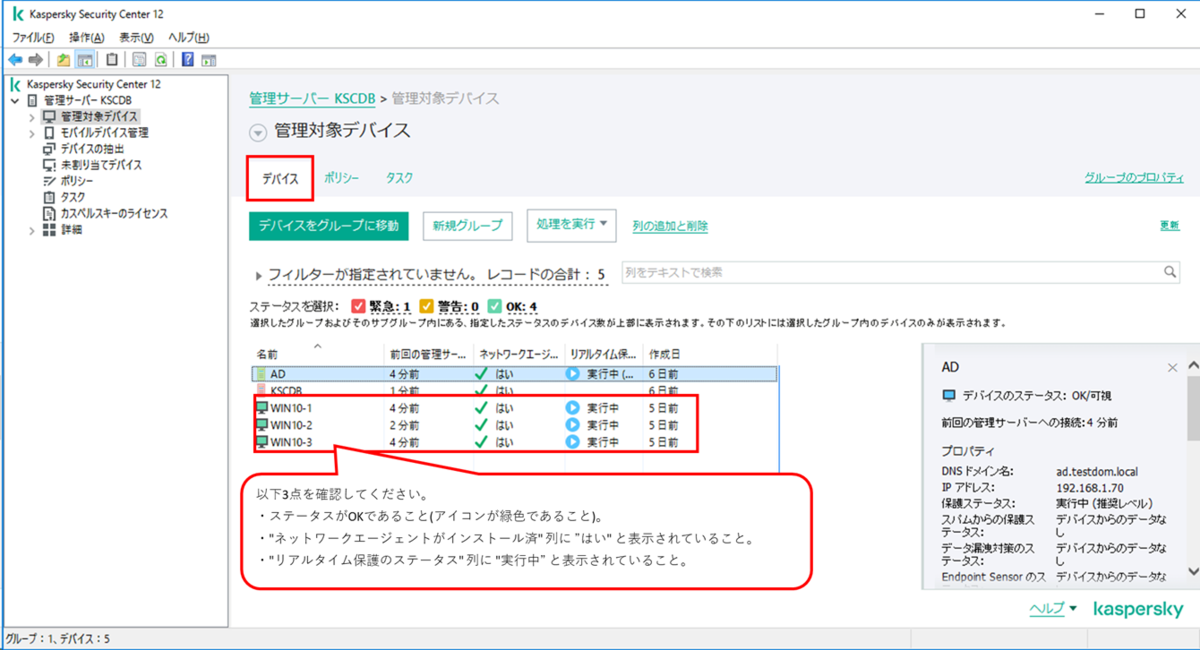1200x650 pixels.
Task: Open the グループのプロパティ link
Action: pos(1136,177)
